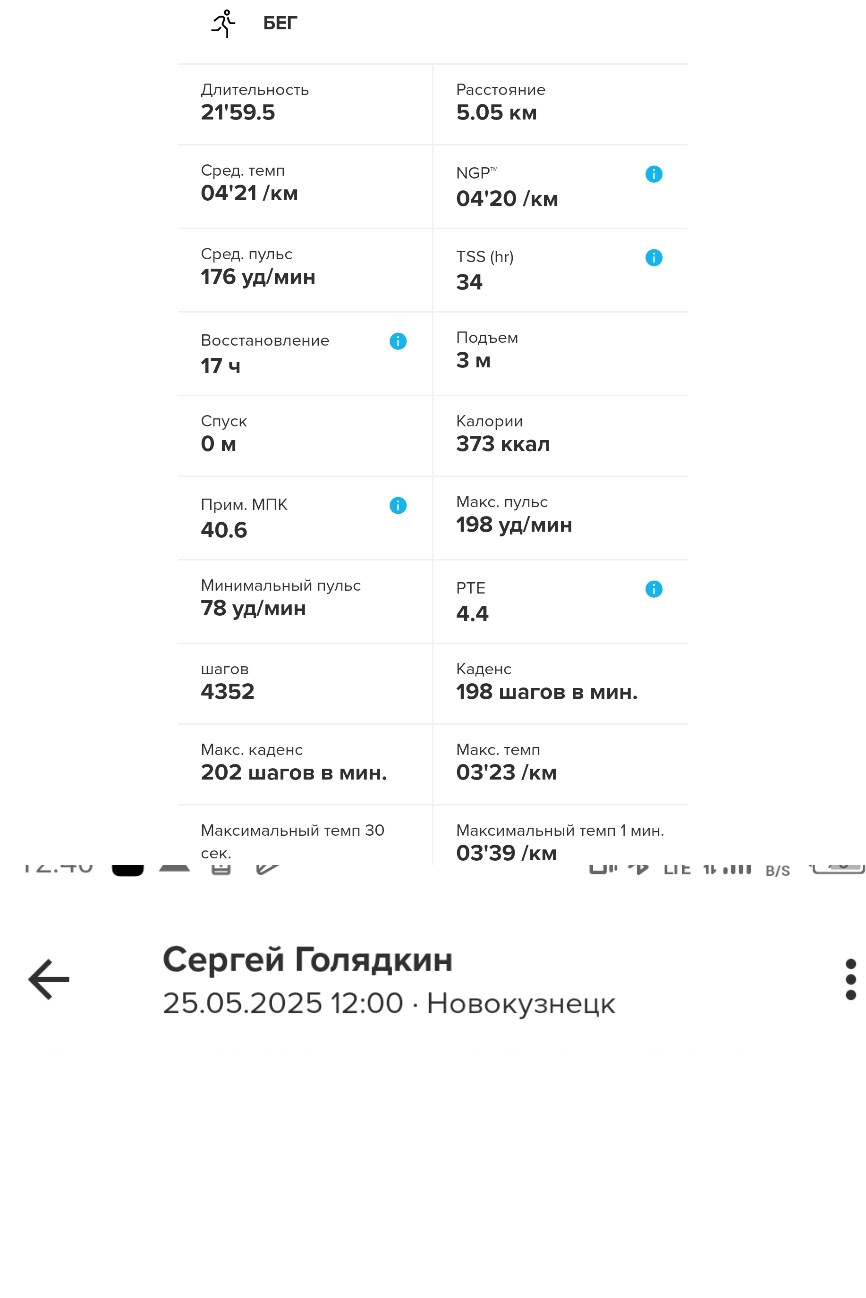Tap info icon beside Восстановление
Screen dimensions: 866x1298
pyautogui.click(x=398, y=341)
